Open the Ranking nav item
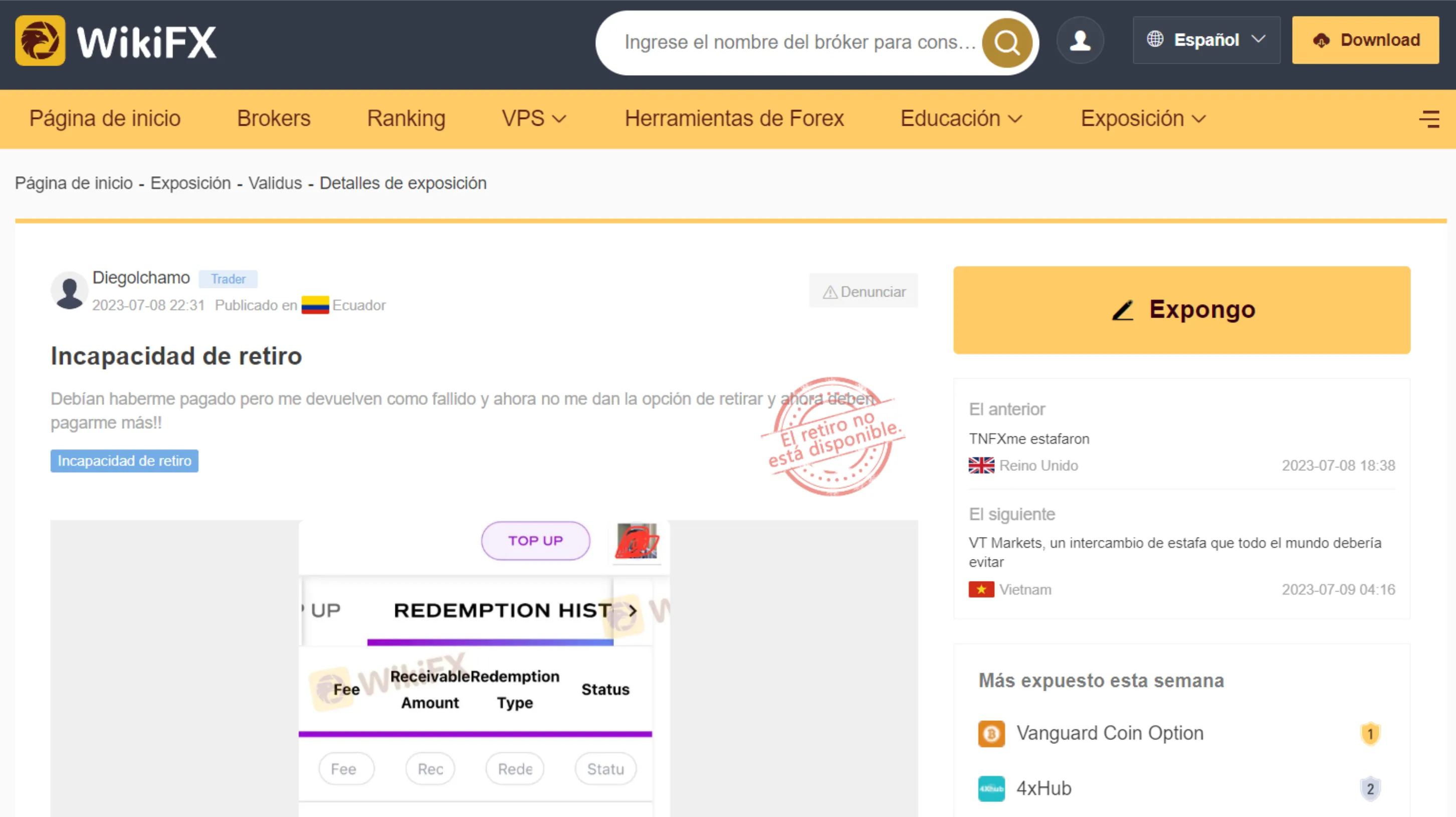 click(x=406, y=119)
